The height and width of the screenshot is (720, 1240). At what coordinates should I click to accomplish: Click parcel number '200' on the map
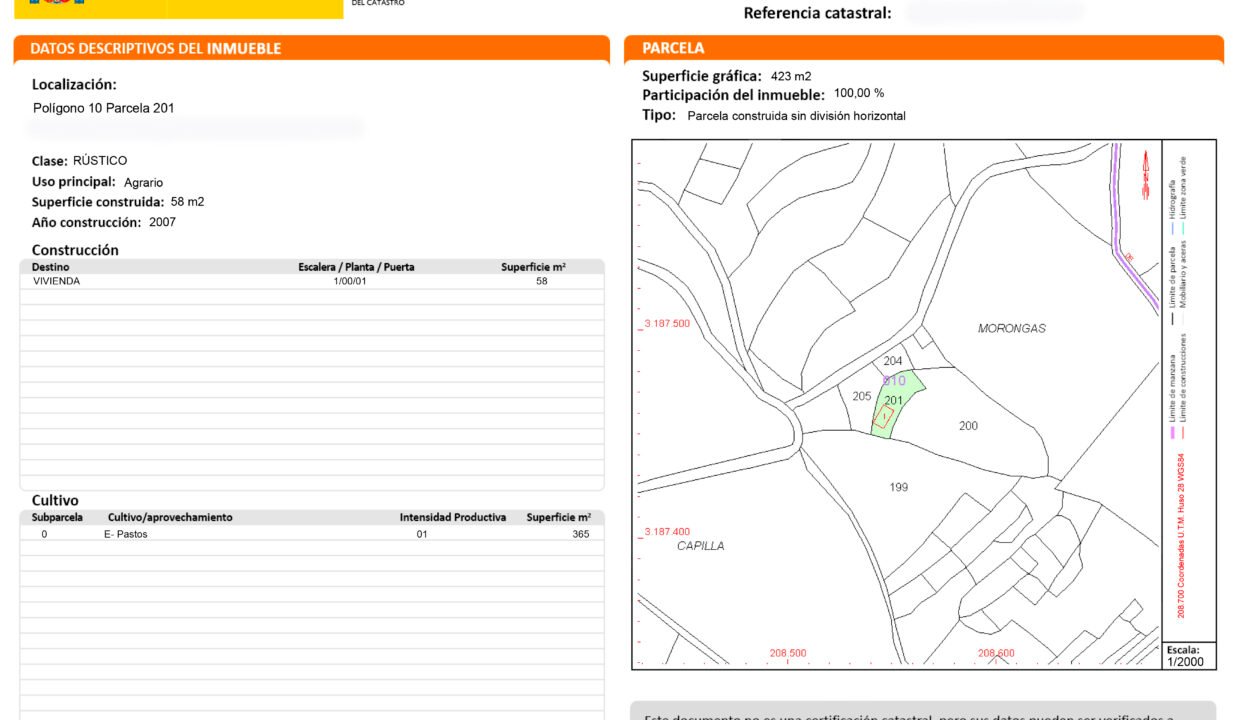pos(968,426)
